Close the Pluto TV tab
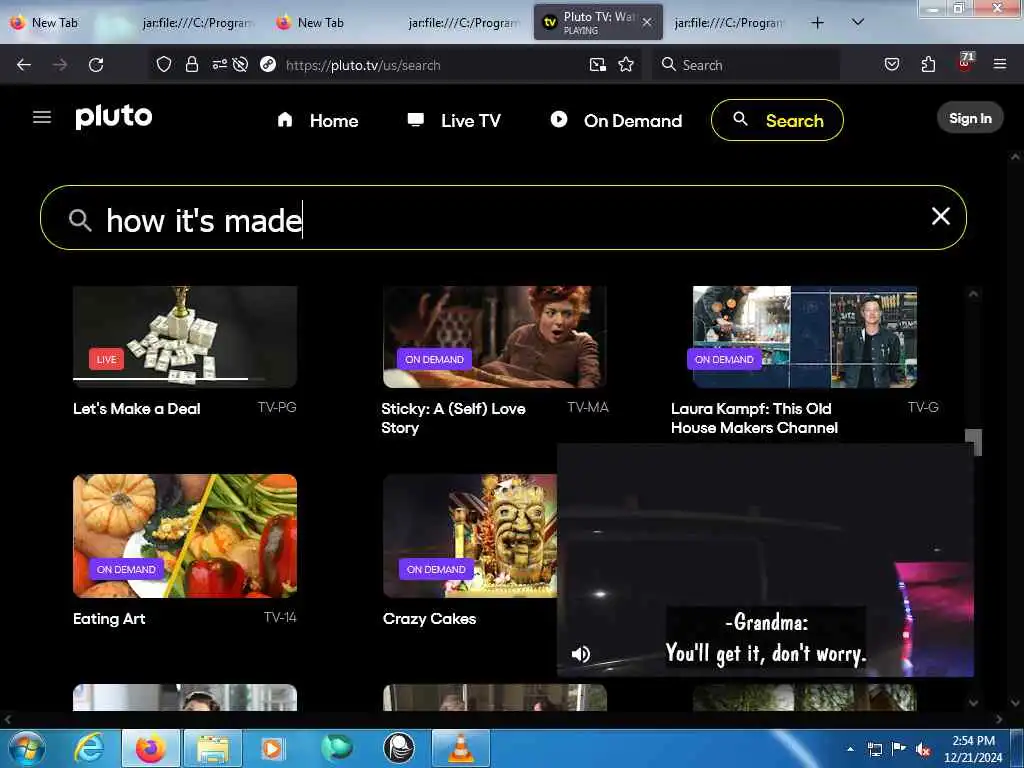This screenshot has width=1024, height=768. click(x=647, y=22)
